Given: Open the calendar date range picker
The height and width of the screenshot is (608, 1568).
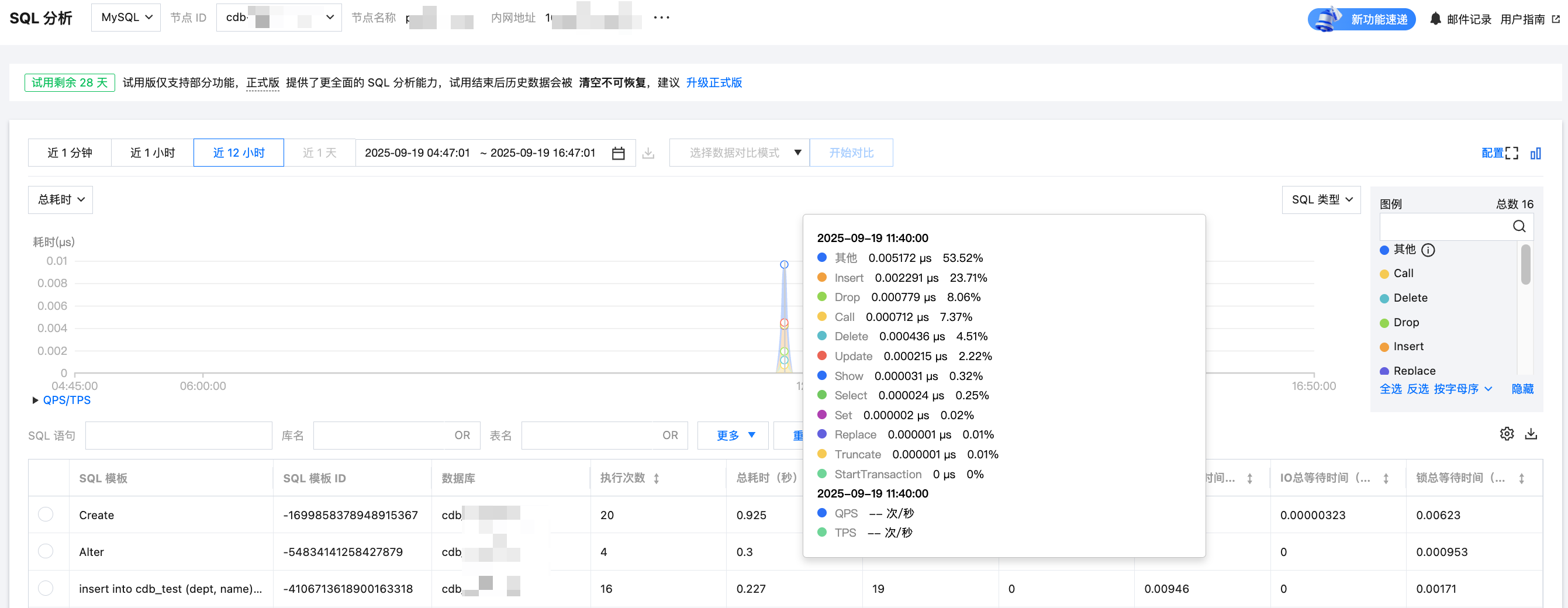Looking at the screenshot, I should (x=618, y=153).
